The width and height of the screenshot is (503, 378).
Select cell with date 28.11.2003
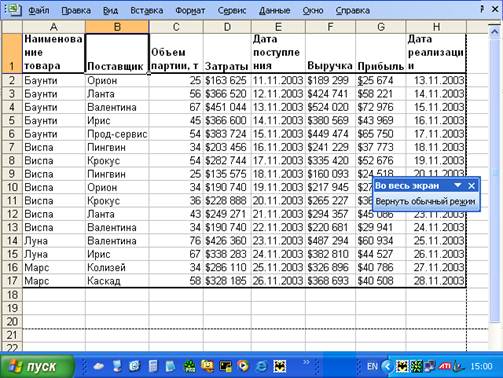(x=436, y=281)
